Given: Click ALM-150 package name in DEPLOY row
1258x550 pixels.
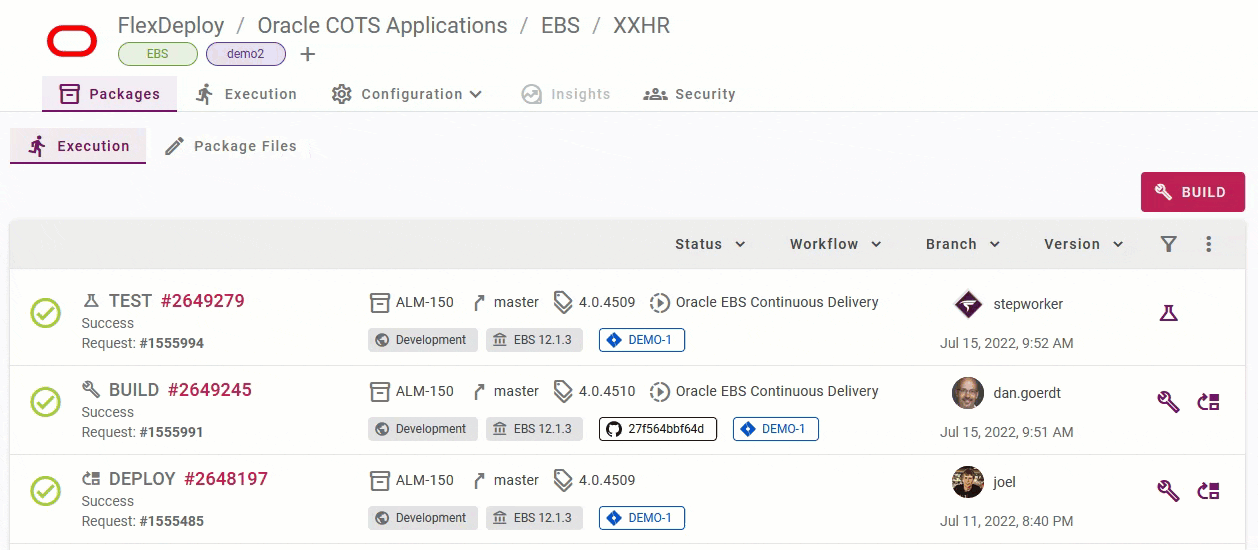Looking at the screenshot, I should (x=425, y=480).
